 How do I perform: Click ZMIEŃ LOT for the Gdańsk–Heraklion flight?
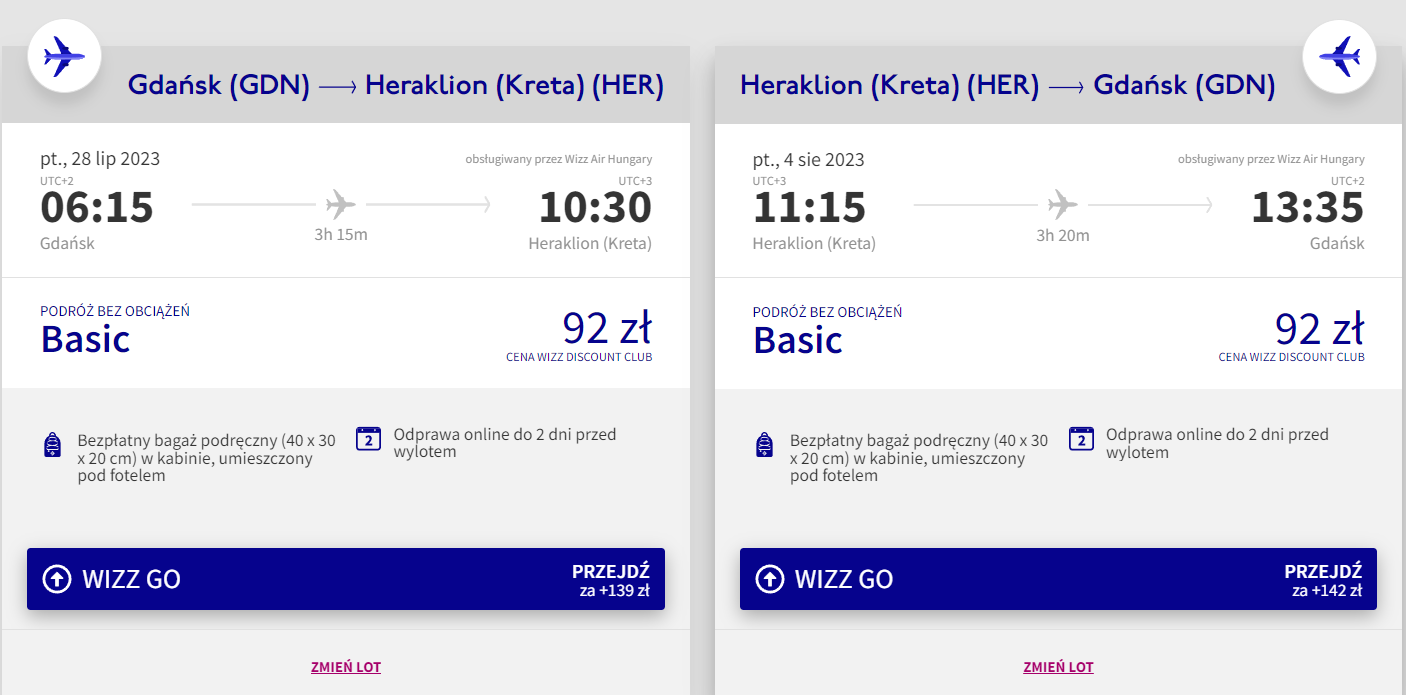coord(346,667)
